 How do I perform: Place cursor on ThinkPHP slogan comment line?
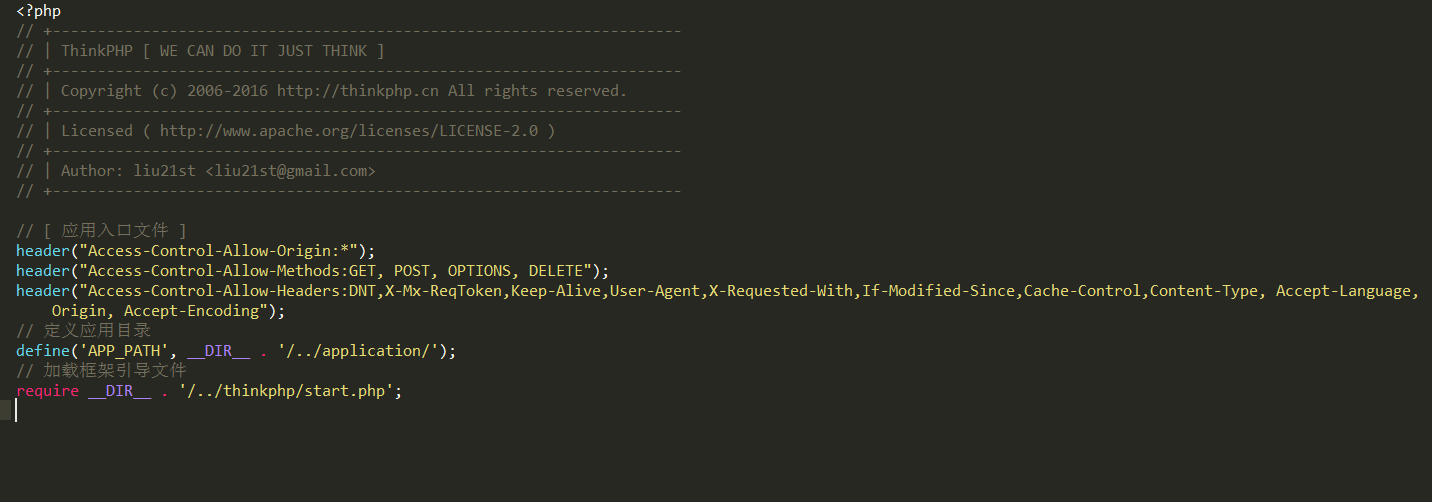click(200, 51)
